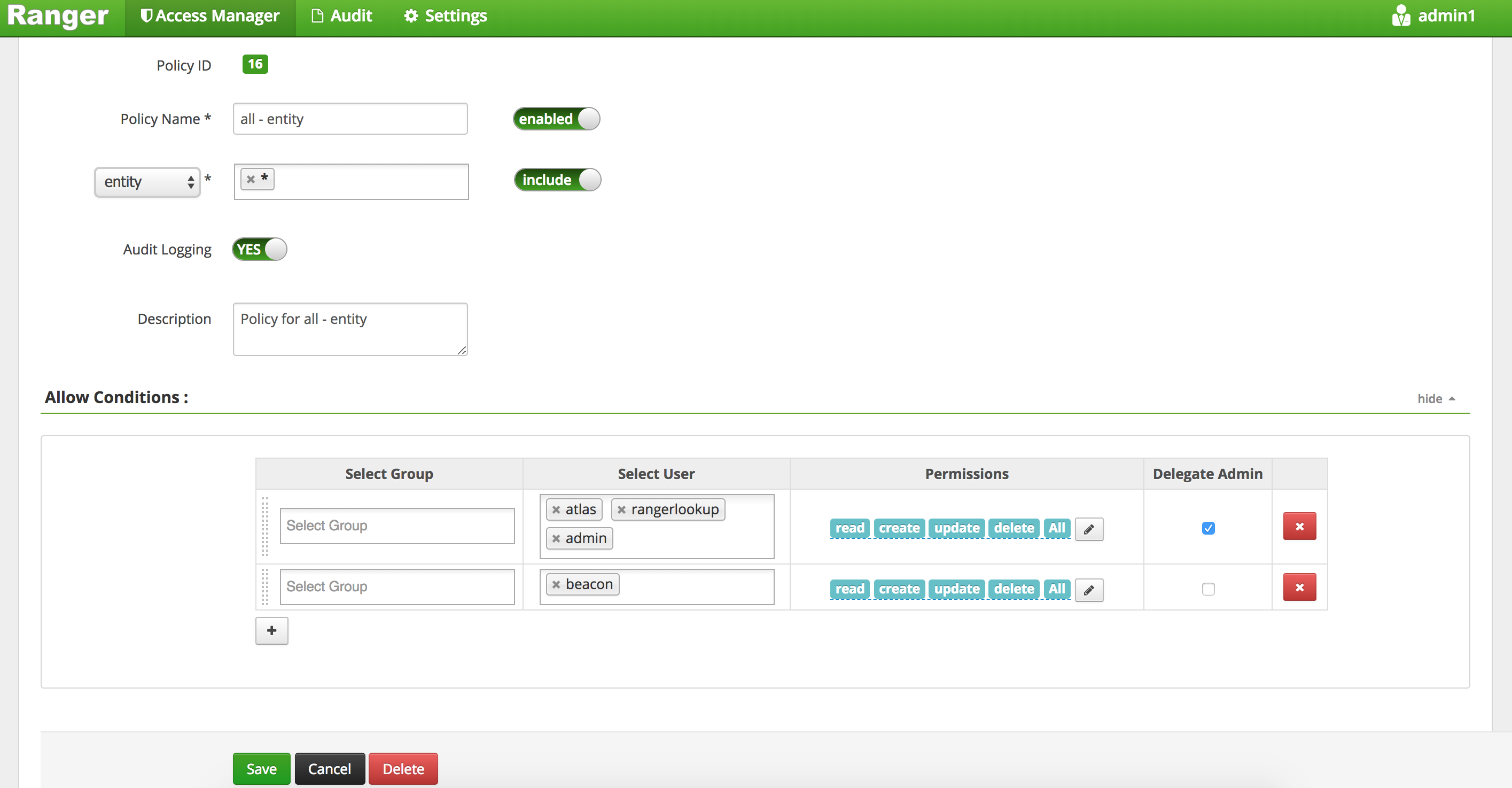
Task: Click the Ranger logo
Action: [58, 16]
